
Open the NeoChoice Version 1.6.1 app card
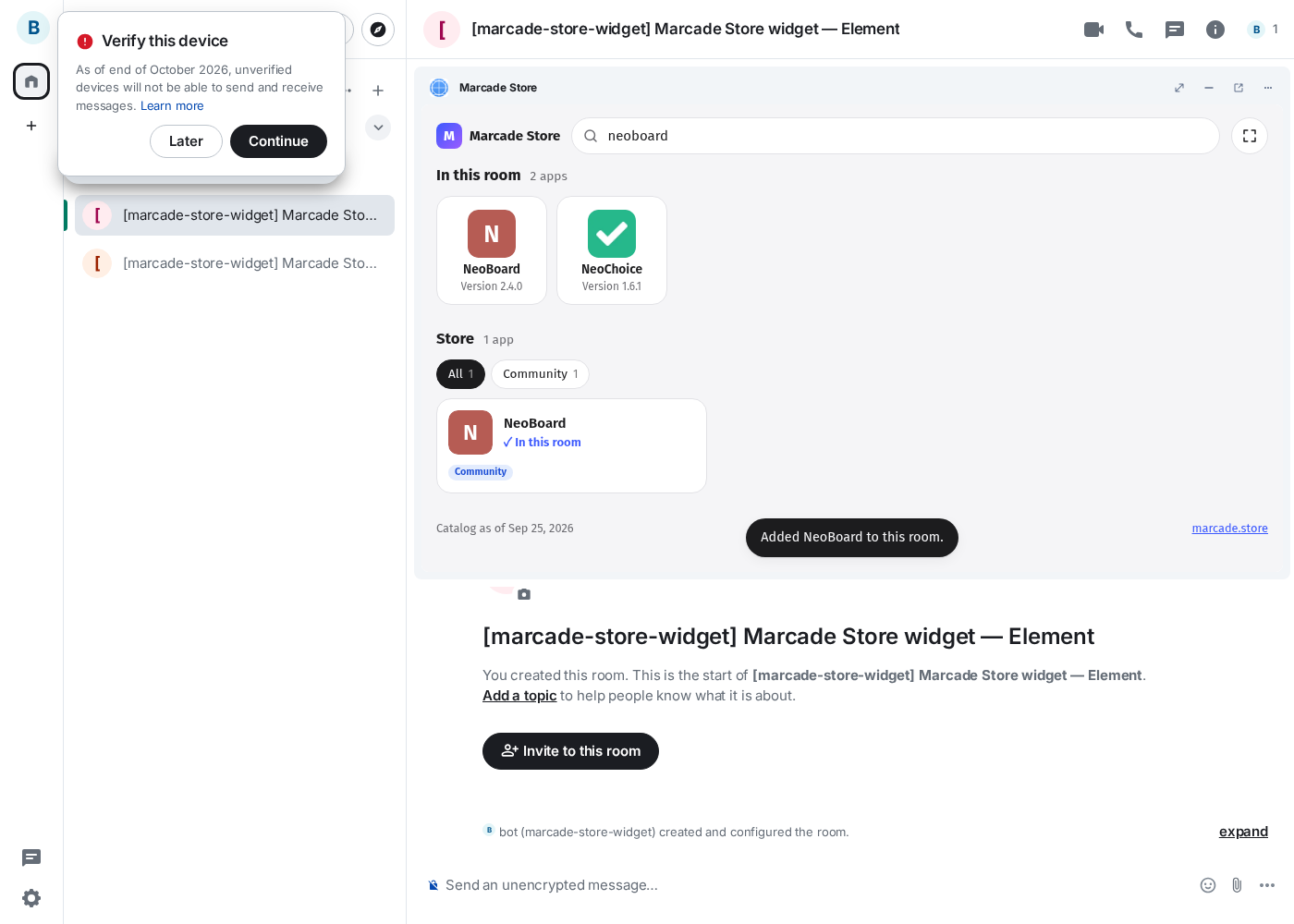tap(612, 250)
